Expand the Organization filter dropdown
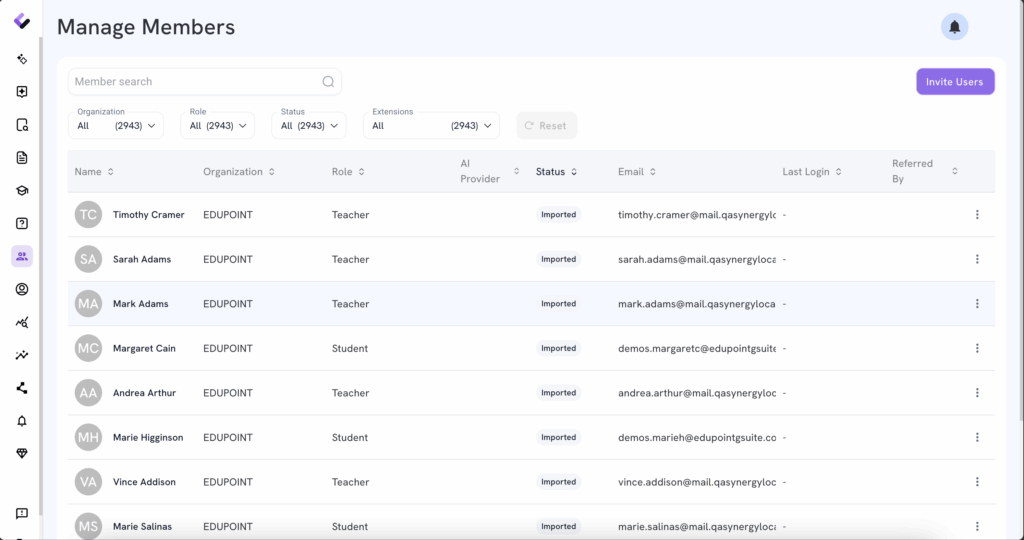 click(116, 126)
